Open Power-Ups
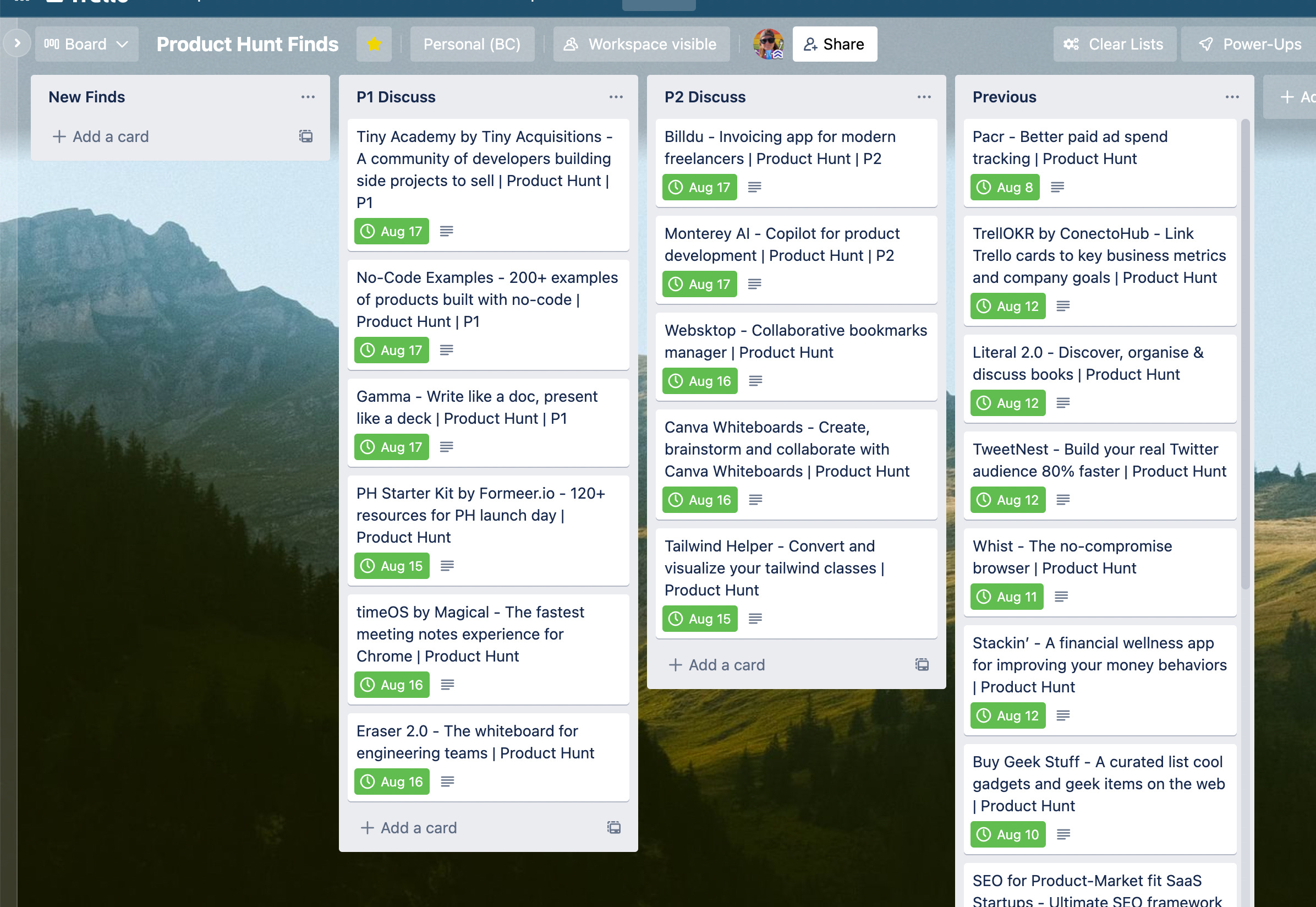 [x=1249, y=44]
